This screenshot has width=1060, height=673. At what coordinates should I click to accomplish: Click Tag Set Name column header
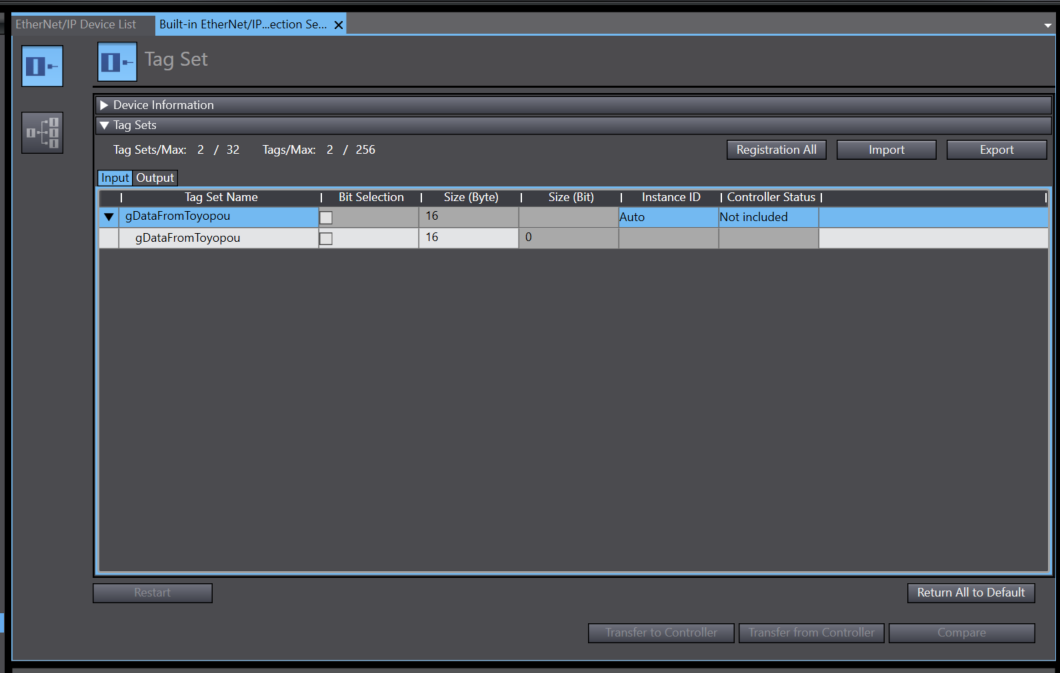tap(221, 197)
